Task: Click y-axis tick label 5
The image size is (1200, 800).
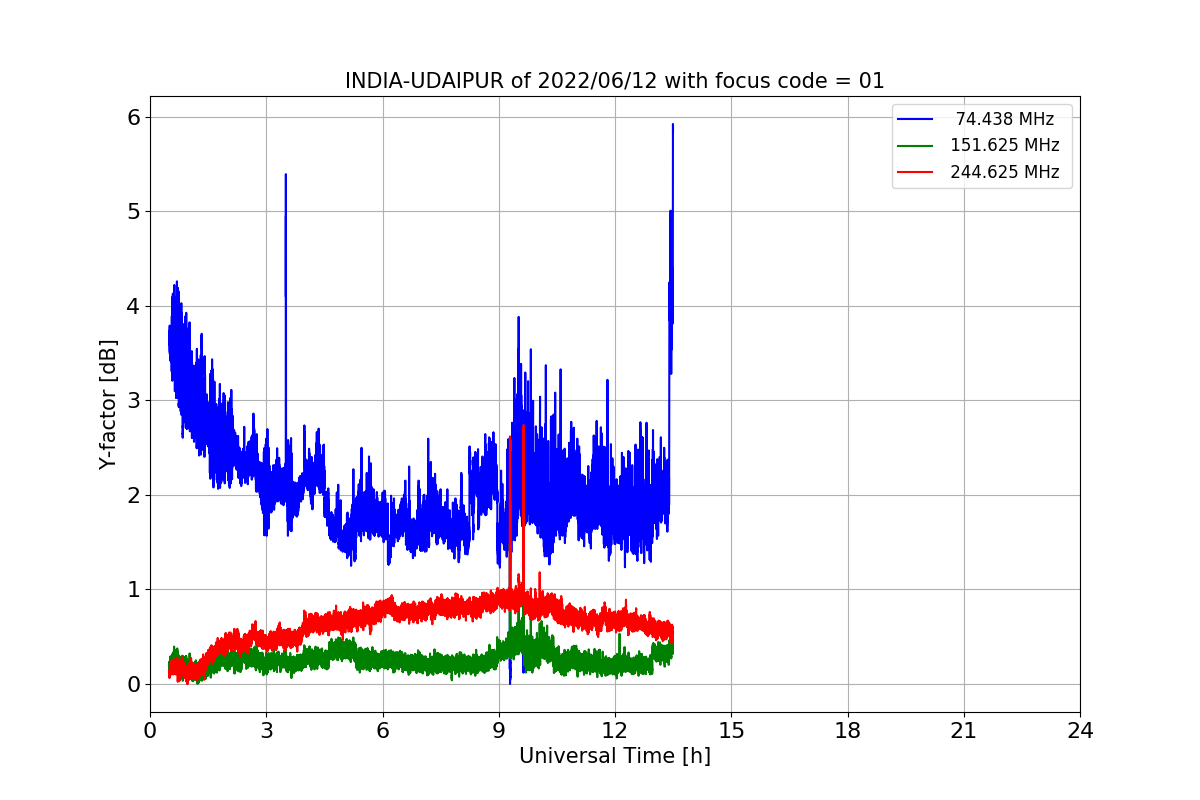Action: pos(133,212)
